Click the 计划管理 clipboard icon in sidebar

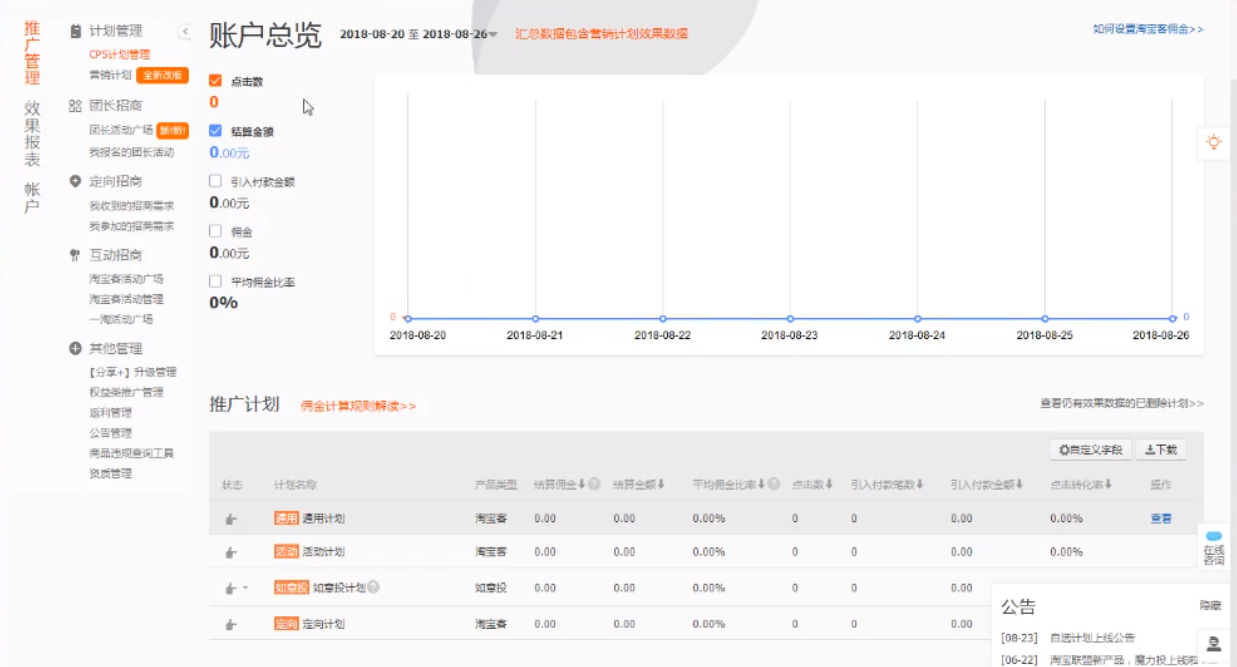tap(75, 32)
